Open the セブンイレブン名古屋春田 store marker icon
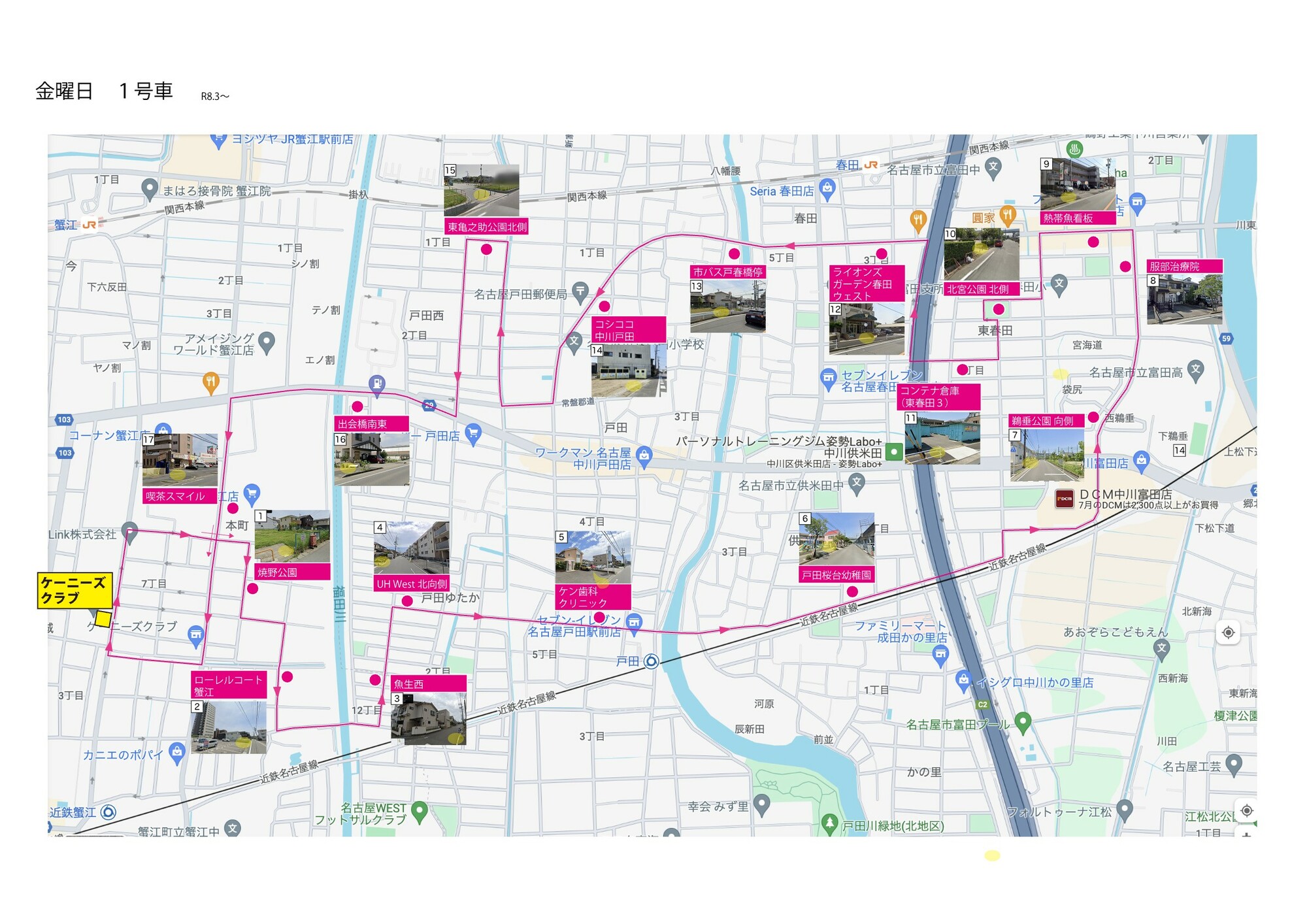 point(829,378)
